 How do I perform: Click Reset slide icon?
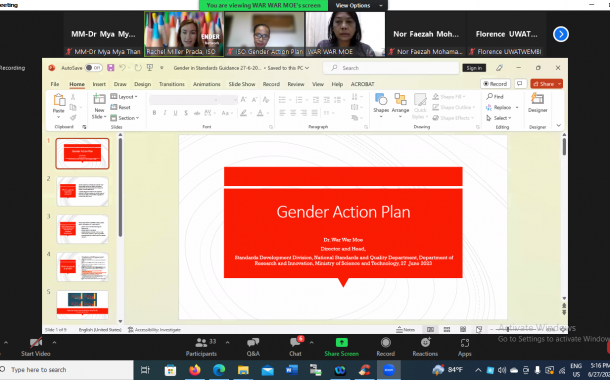tap(121, 107)
